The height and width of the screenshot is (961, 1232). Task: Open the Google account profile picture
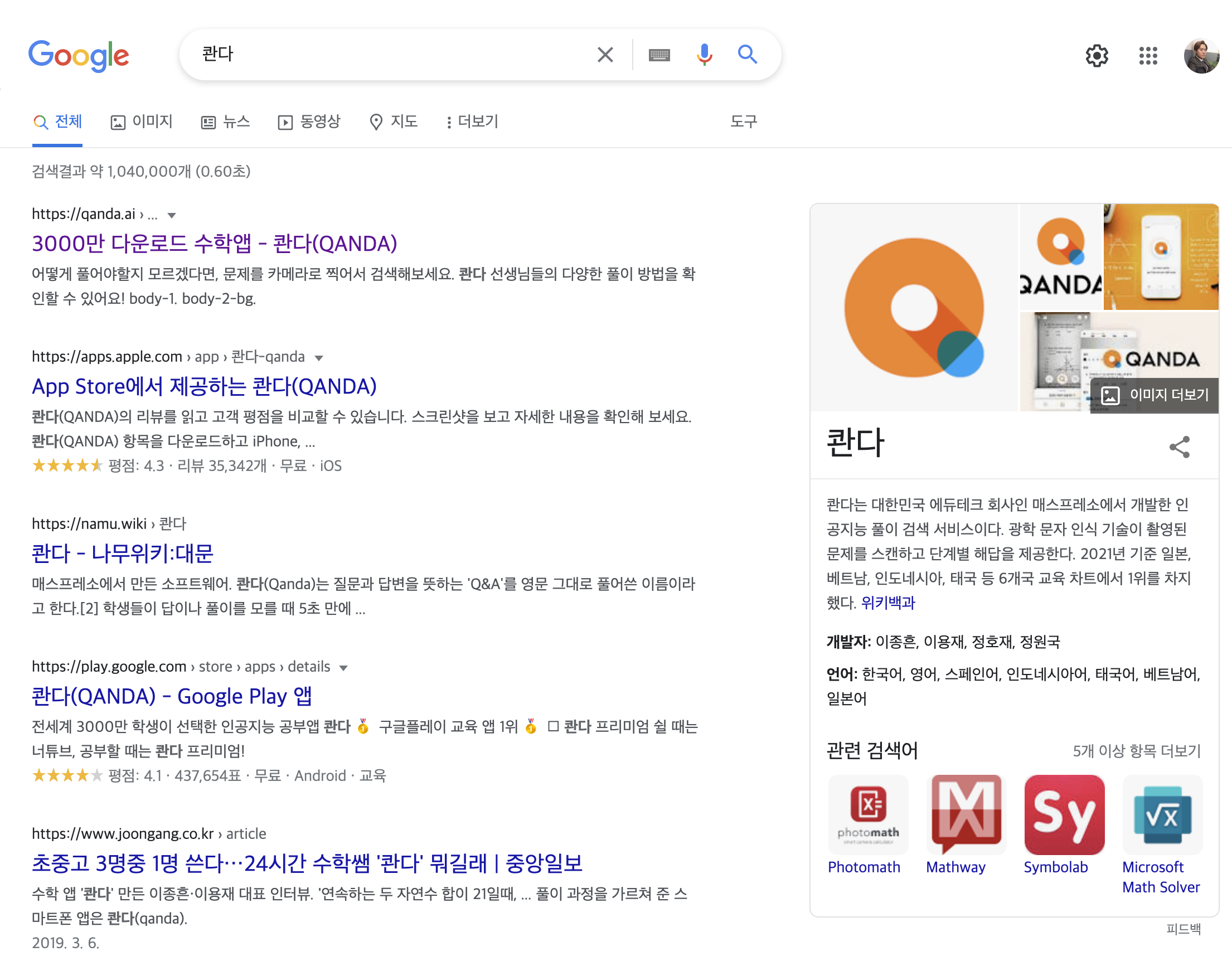click(1201, 55)
